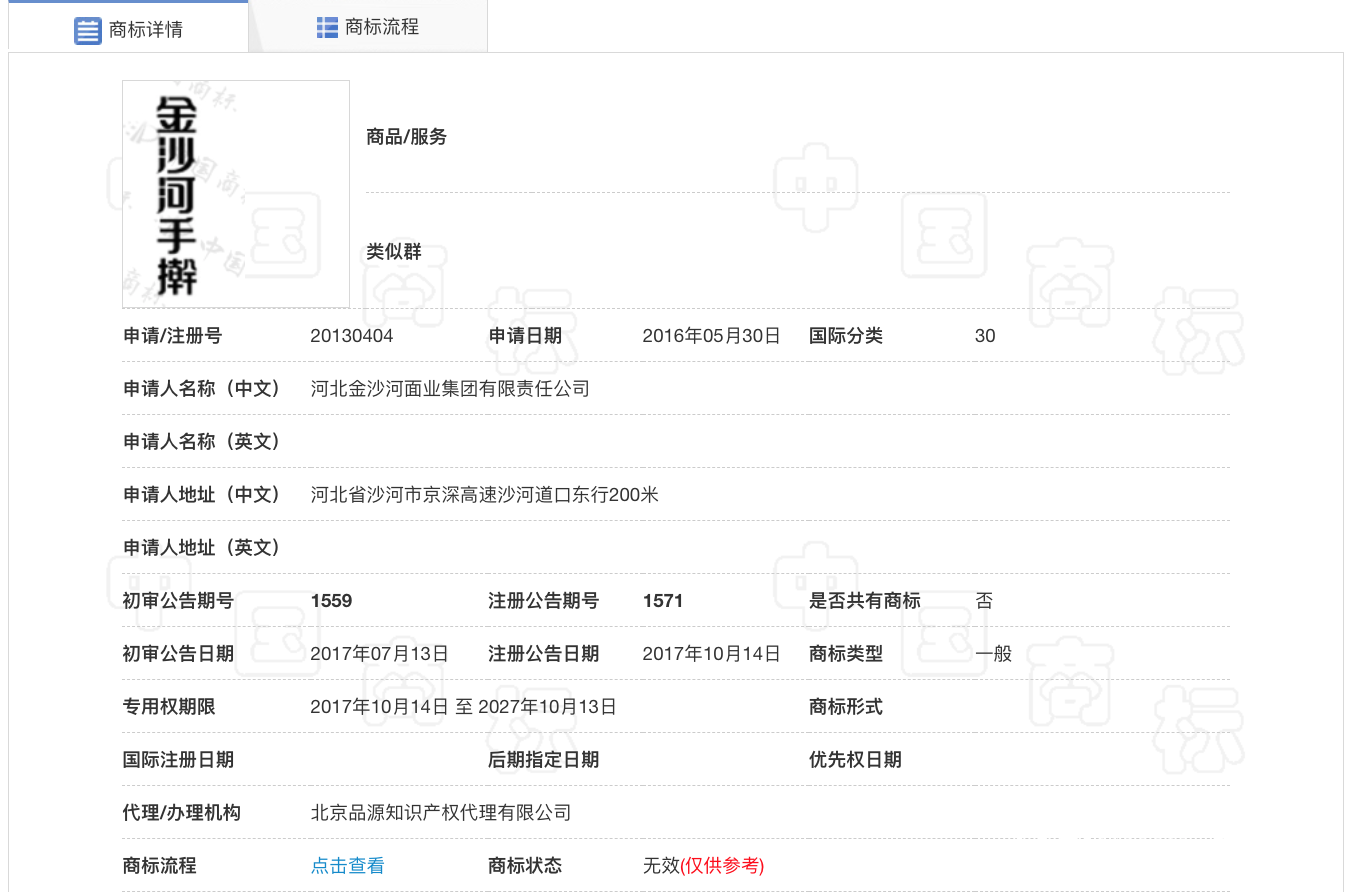Click the 后期指定日期 label
Viewport: 1352px width, 892px height.
544,760
